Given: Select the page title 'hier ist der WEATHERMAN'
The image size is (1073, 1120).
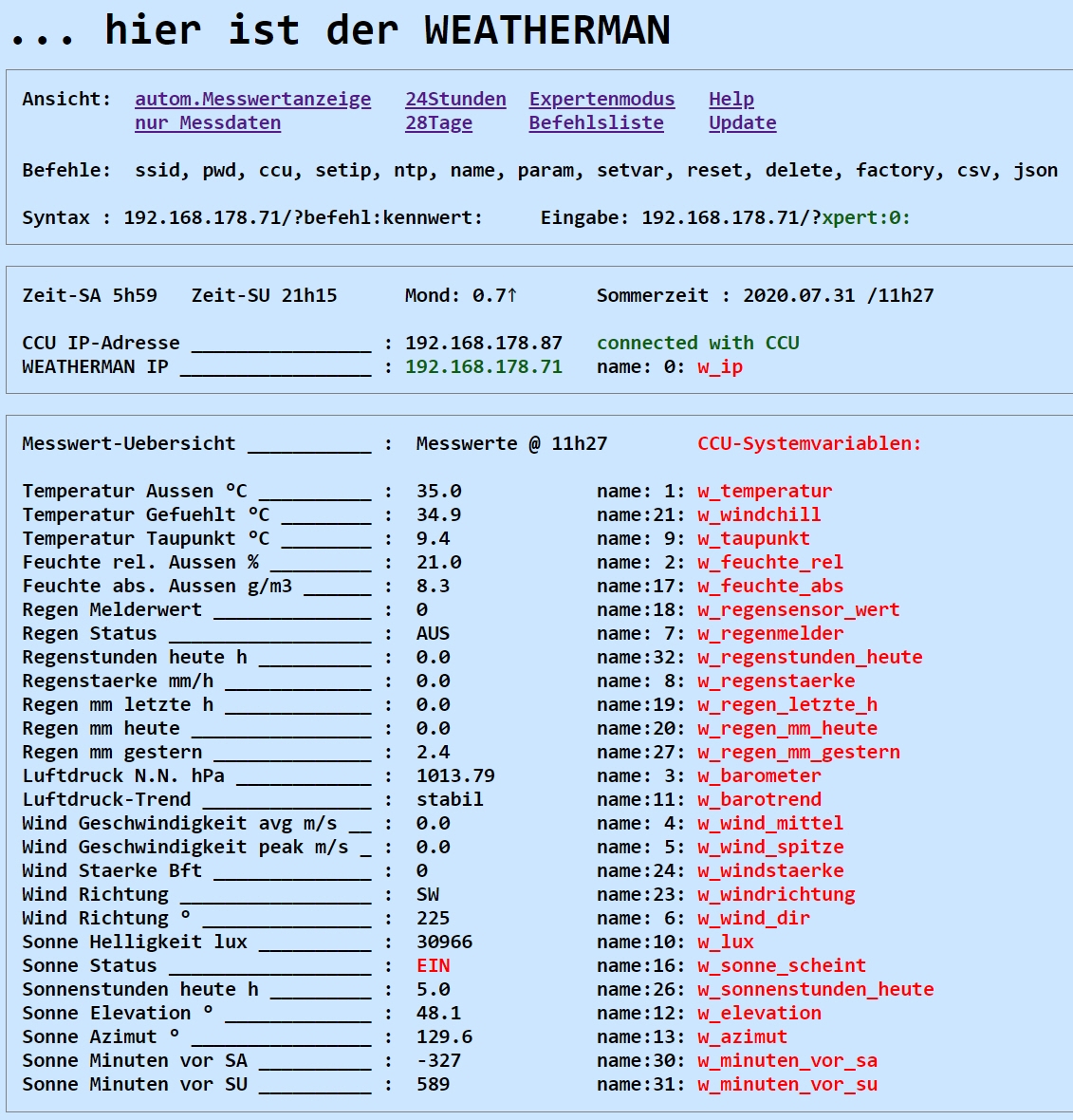Looking at the screenshot, I should click(x=388, y=30).
